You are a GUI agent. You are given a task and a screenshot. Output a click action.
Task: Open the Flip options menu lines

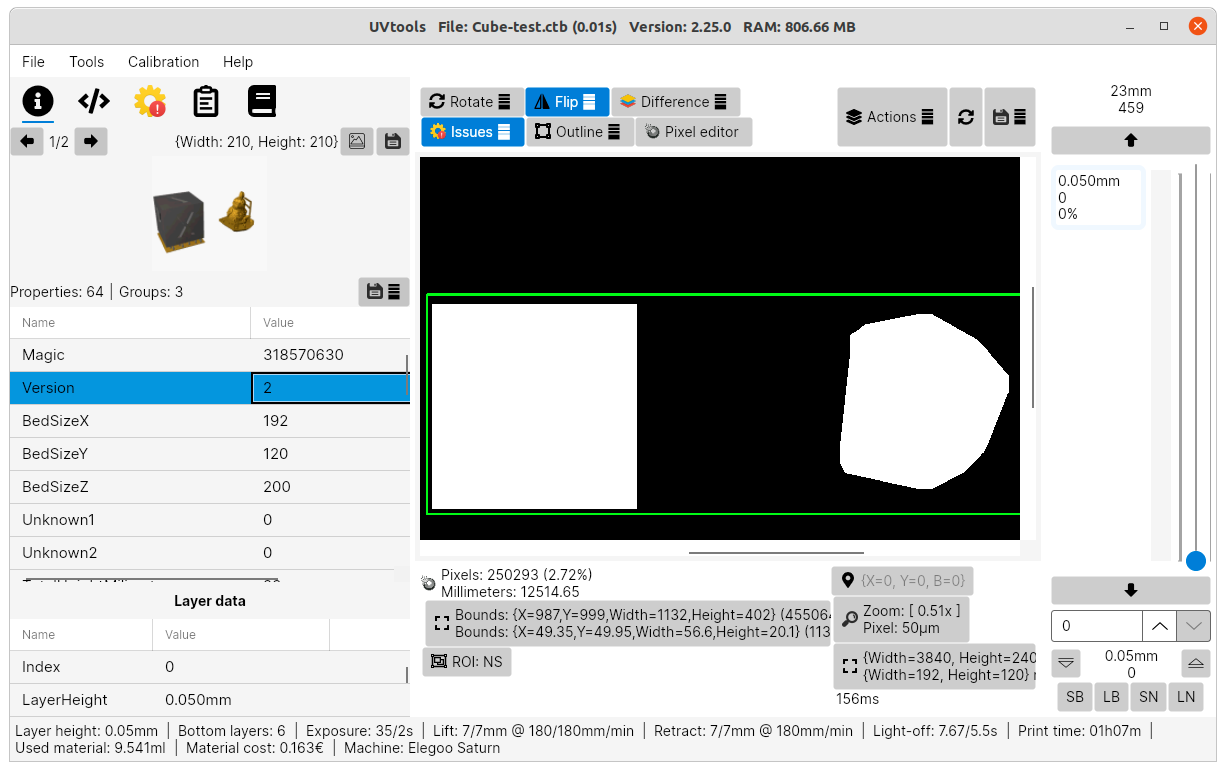click(x=589, y=102)
